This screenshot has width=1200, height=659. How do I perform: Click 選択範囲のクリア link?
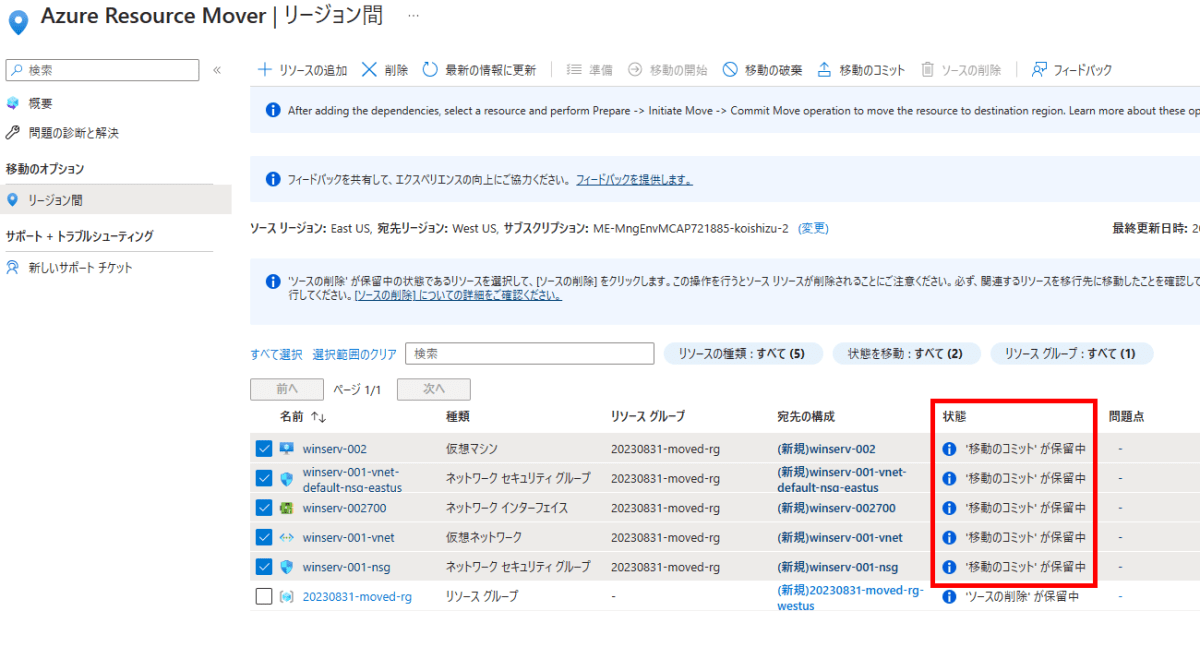(x=354, y=354)
